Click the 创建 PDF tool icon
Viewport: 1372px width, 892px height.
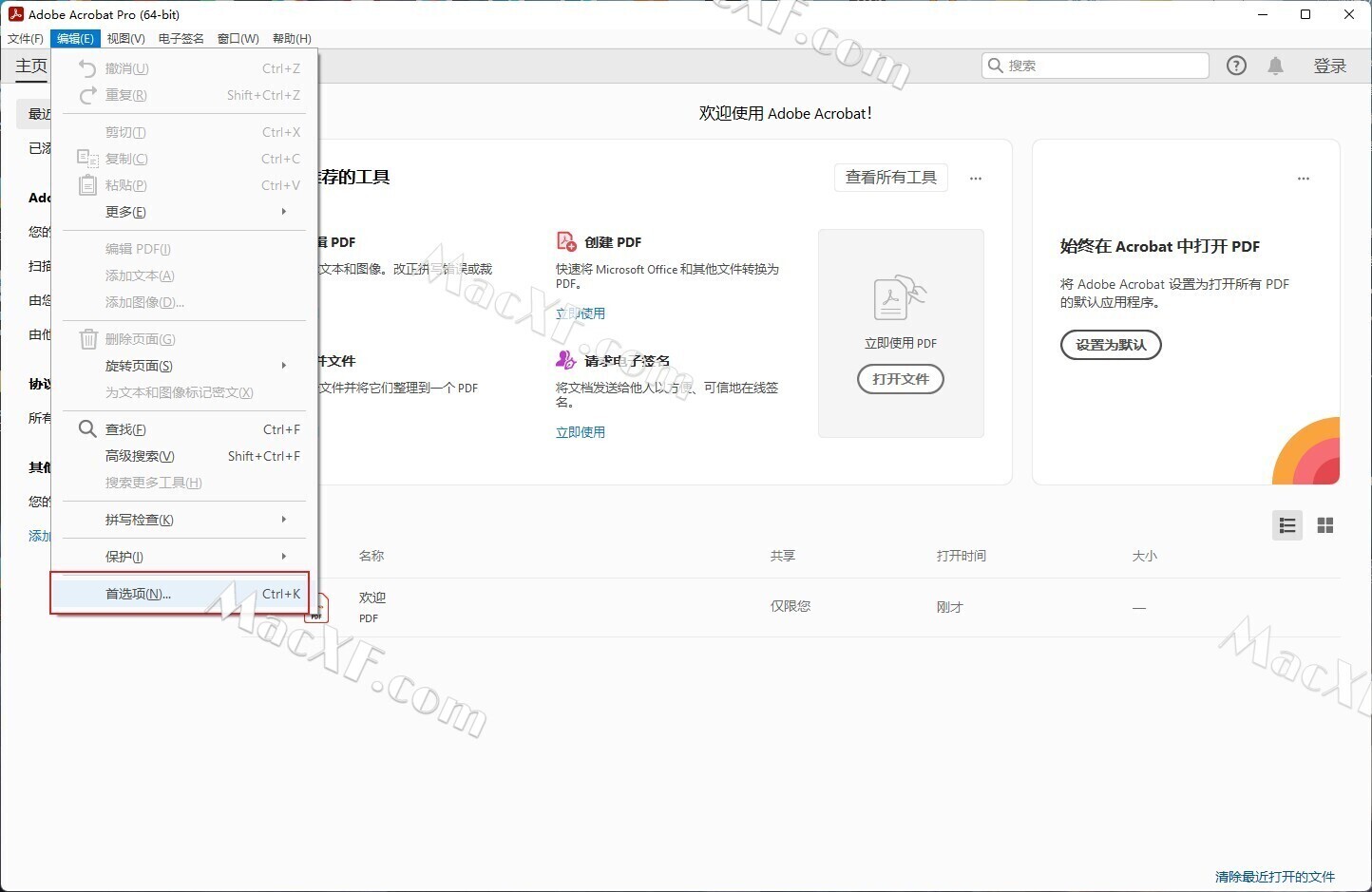(x=566, y=241)
